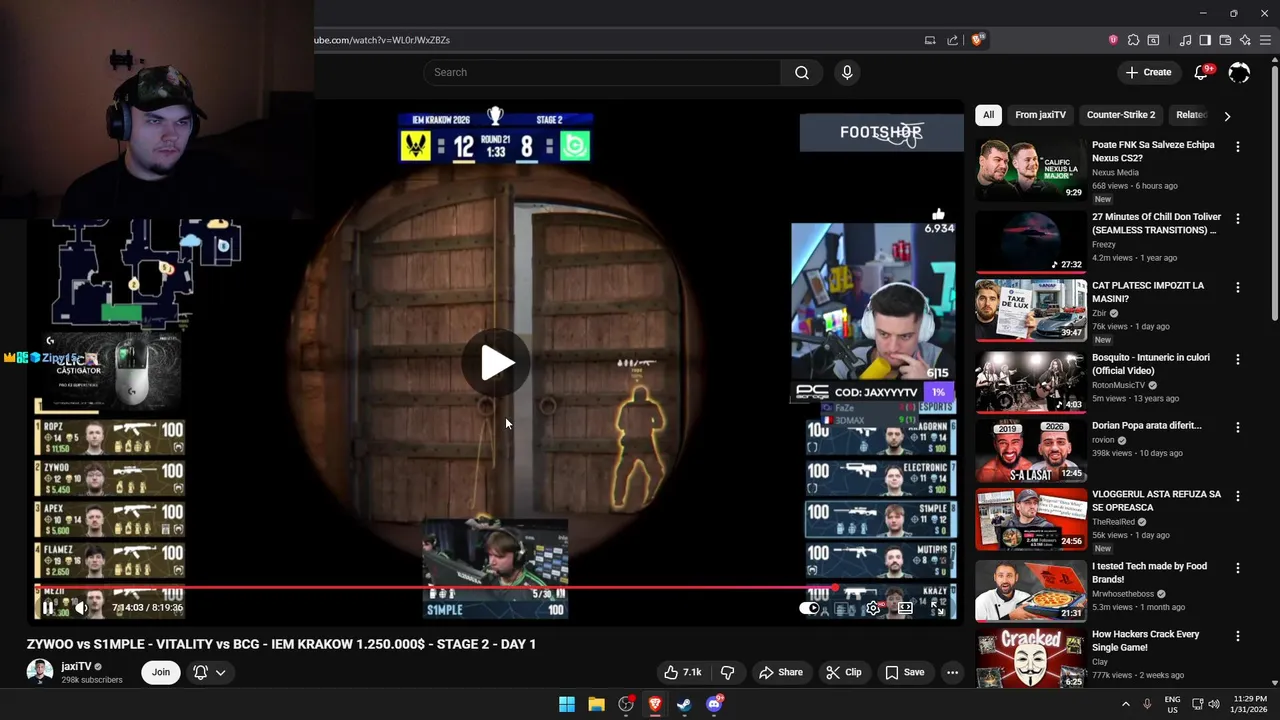Open Discord from the taskbar
Image resolution: width=1280 pixels, height=720 pixels.
click(x=714, y=704)
